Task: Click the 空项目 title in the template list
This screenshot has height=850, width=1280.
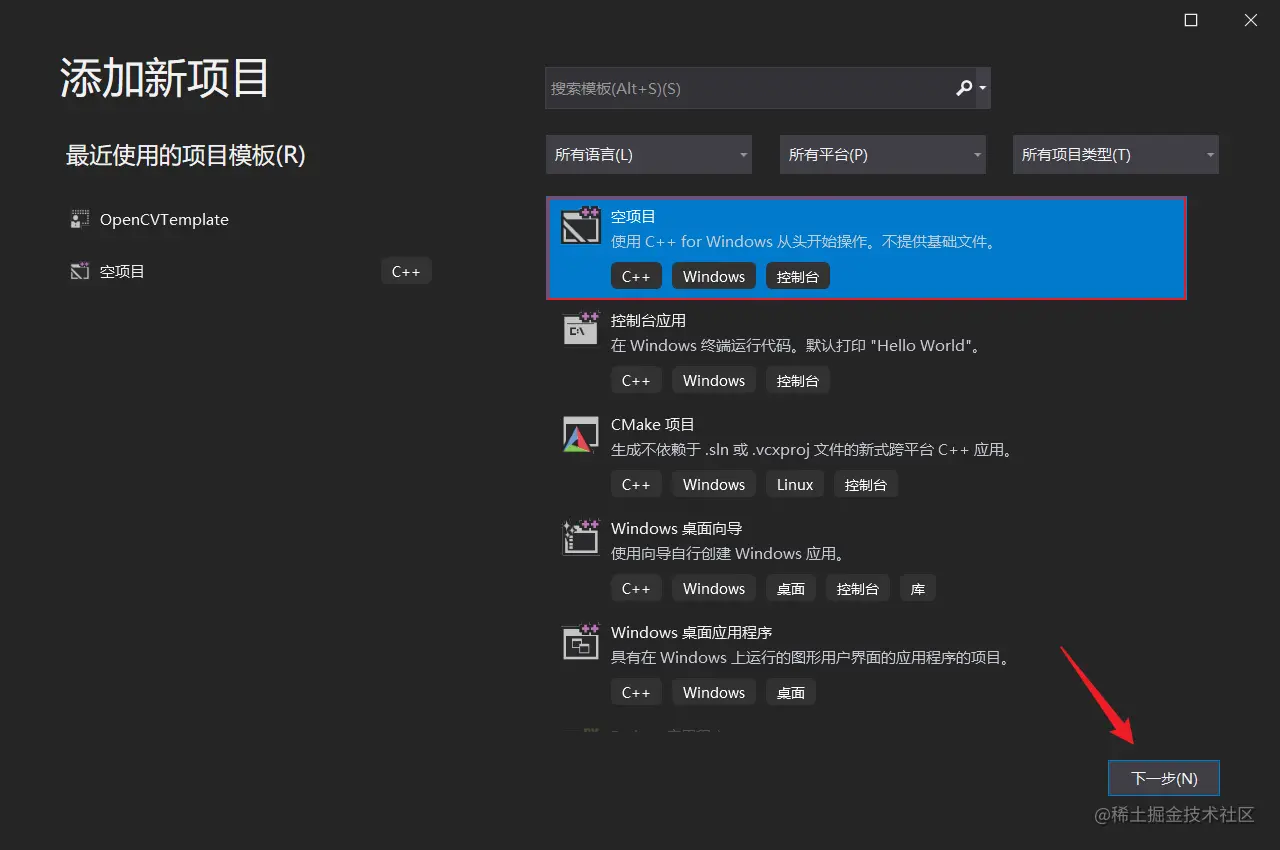Action: click(x=633, y=216)
